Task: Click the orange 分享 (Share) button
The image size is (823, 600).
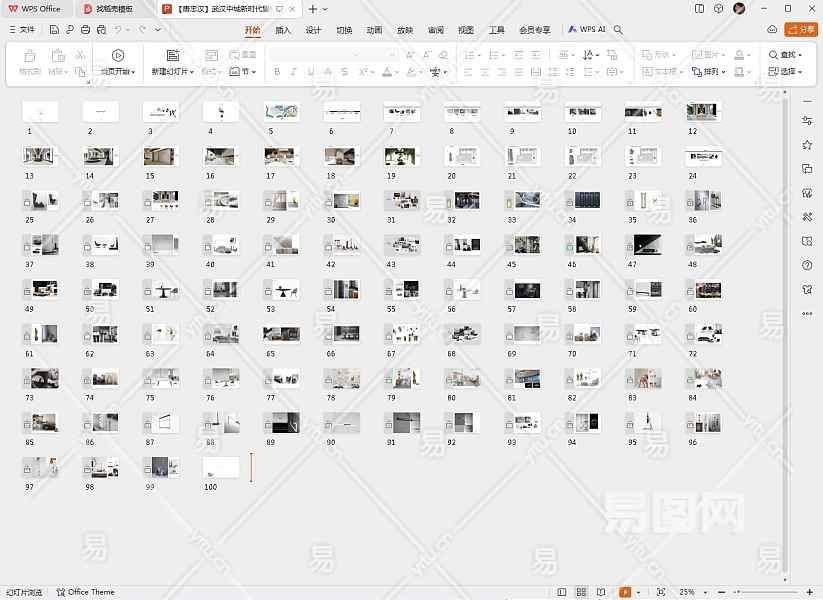Action: pos(801,30)
